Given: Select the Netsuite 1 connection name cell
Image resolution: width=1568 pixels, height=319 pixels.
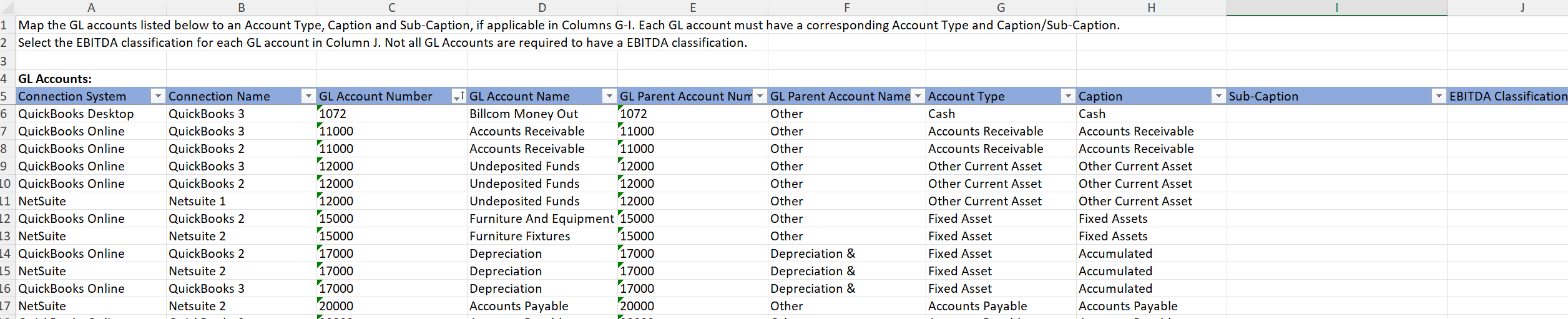Looking at the screenshot, I should 197,201.
